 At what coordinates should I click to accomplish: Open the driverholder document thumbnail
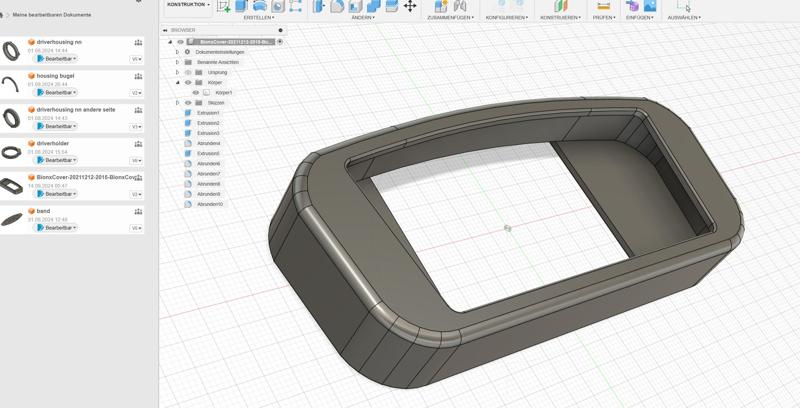(x=12, y=153)
